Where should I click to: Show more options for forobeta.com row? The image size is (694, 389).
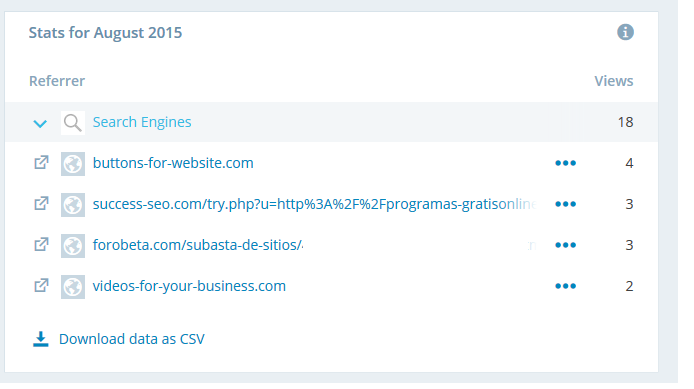(x=565, y=245)
